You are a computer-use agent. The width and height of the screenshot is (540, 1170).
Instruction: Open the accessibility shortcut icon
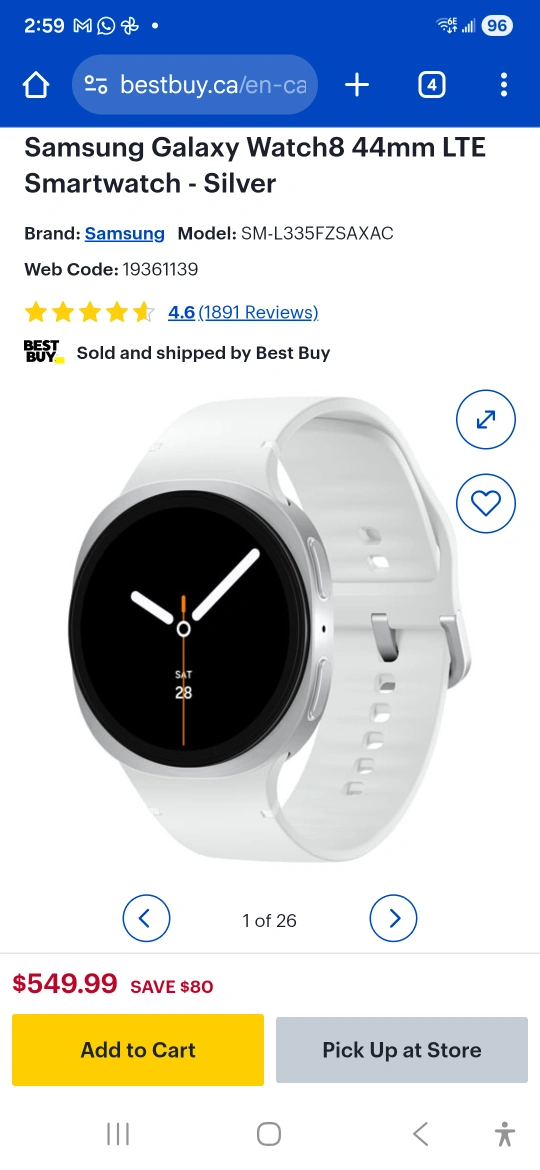point(505,1134)
